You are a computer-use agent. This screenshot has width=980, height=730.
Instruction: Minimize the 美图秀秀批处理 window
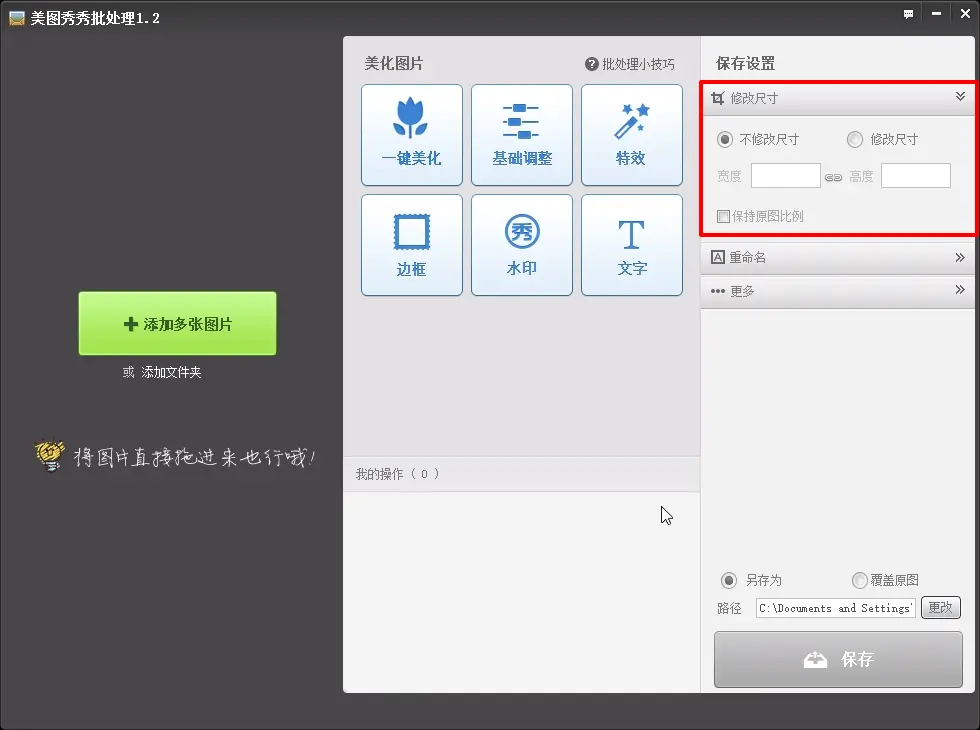(x=936, y=14)
